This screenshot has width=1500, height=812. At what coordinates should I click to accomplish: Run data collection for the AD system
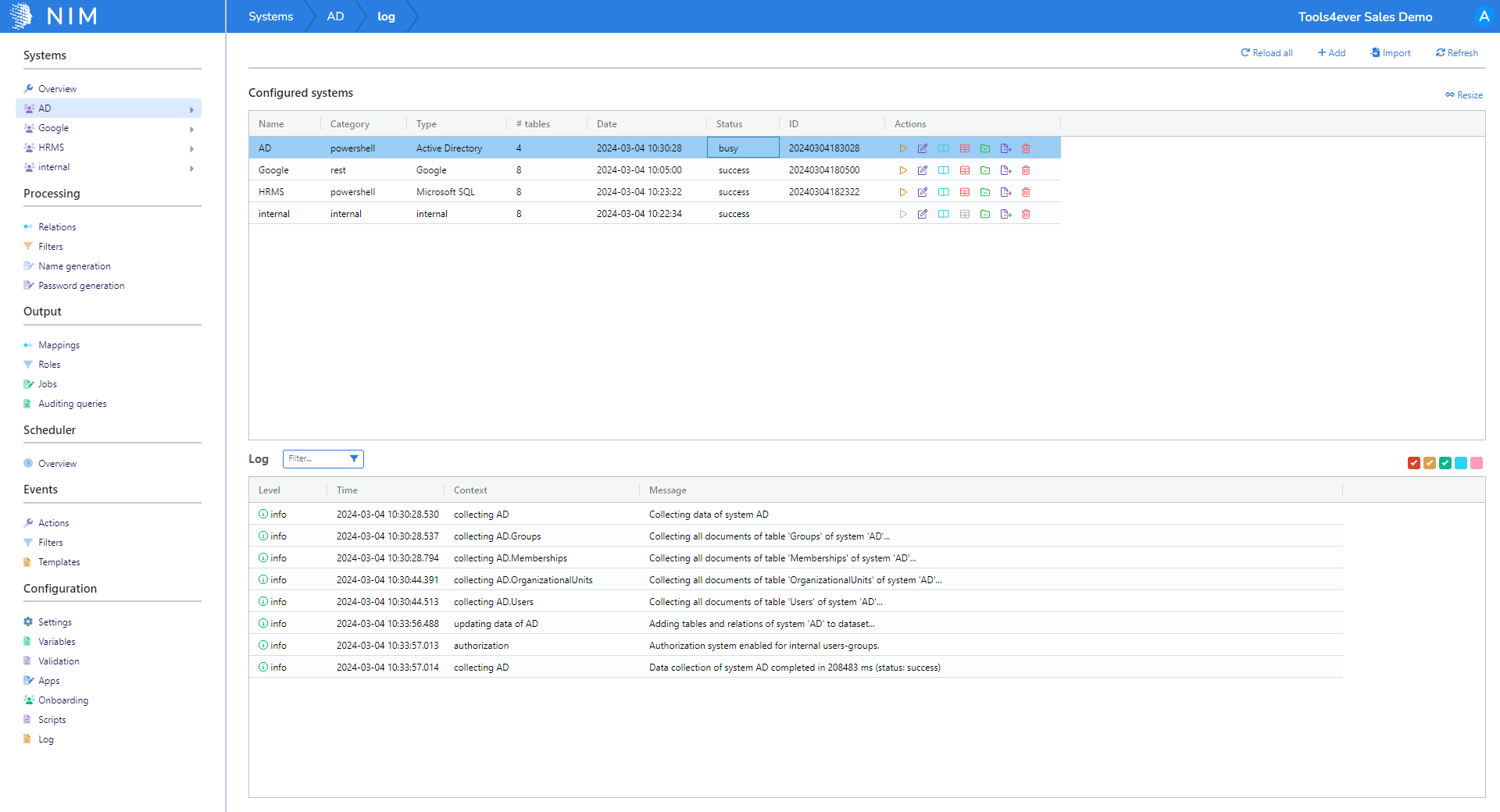click(904, 148)
